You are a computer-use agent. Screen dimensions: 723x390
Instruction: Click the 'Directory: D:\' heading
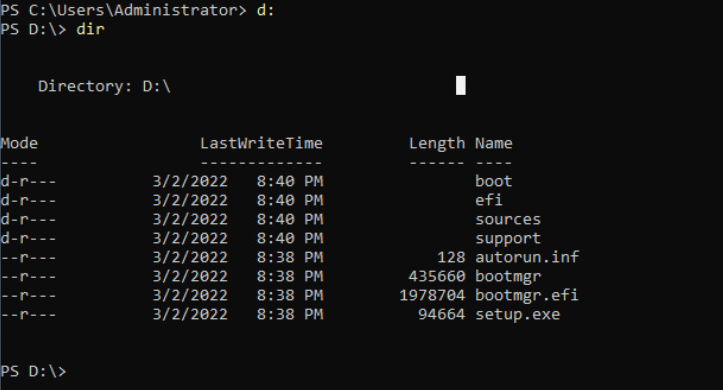[x=104, y=86]
